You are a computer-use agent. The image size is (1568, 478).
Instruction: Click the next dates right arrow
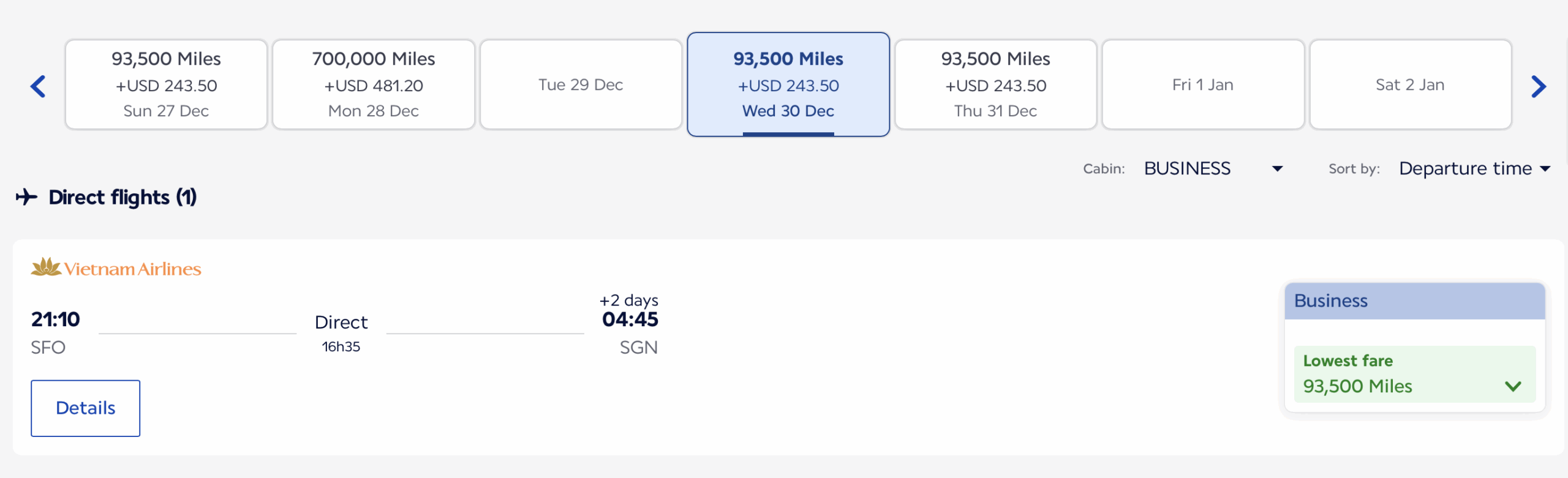pyautogui.click(x=1539, y=86)
